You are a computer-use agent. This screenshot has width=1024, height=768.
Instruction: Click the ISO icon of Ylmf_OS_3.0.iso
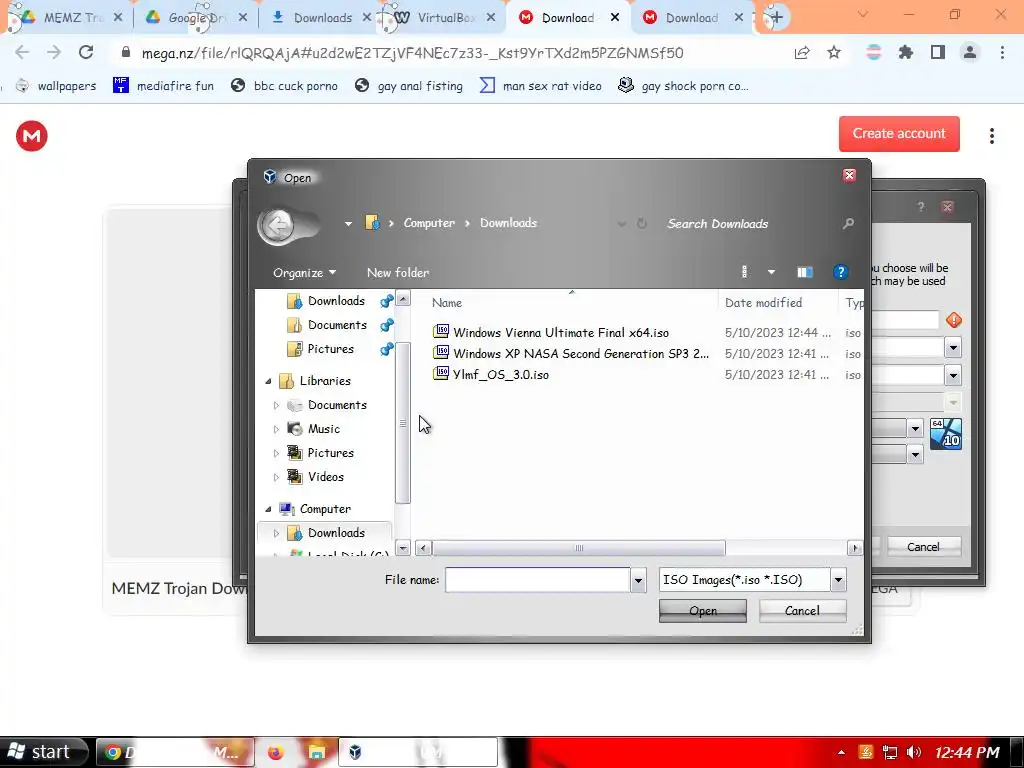coord(441,374)
